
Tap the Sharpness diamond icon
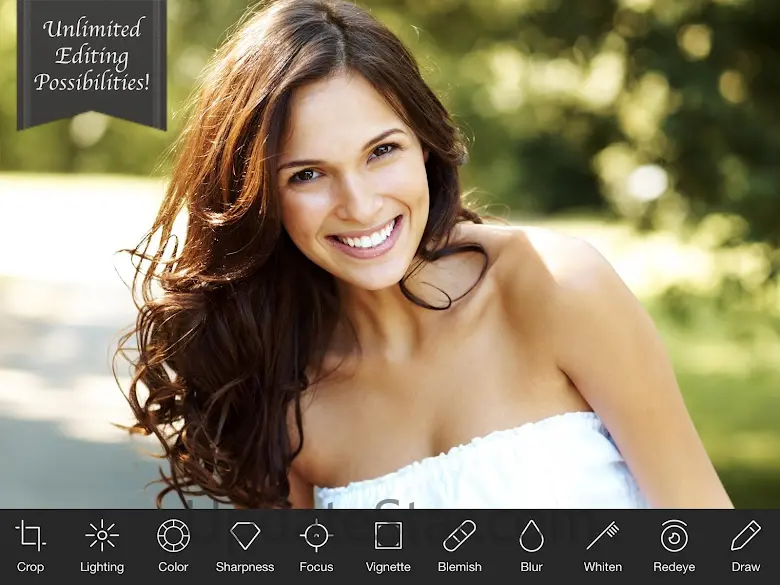[x=245, y=536]
